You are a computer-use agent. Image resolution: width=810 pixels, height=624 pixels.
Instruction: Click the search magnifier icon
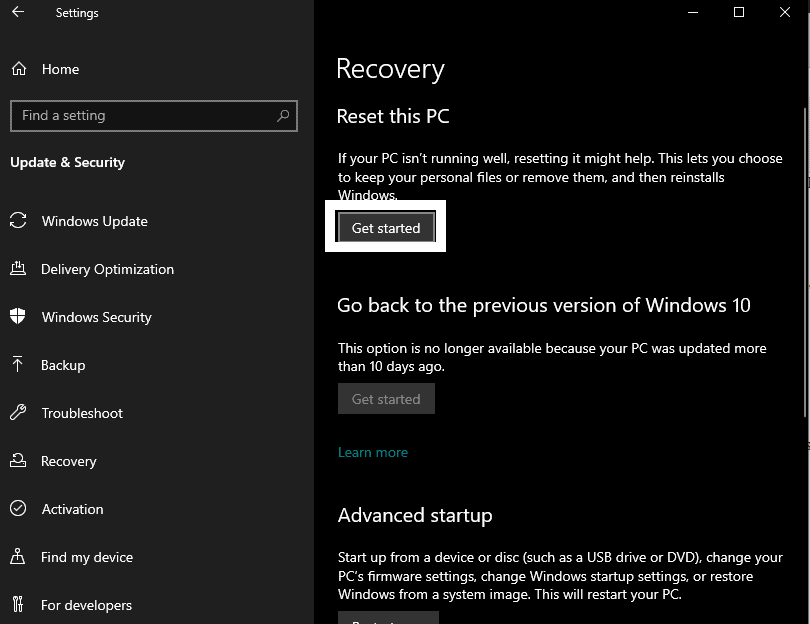point(283,116)
